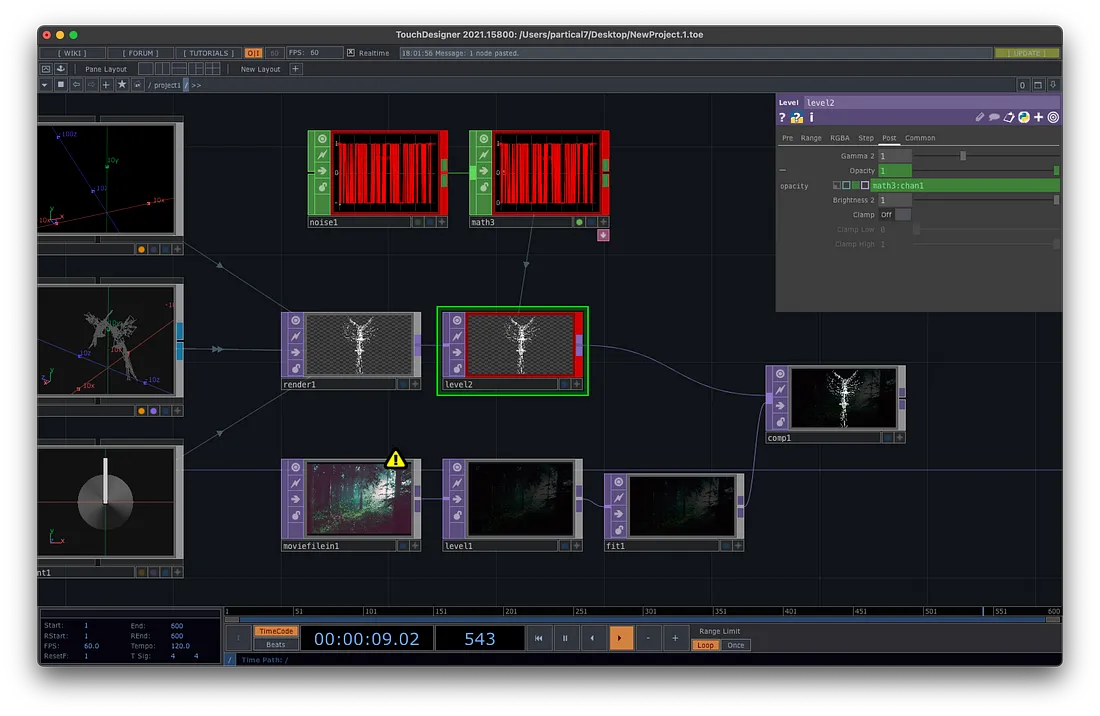This screenshot has width=1100, height=716.
Task: Collapse the Opacity parameter expander
Action: point(783,171)
